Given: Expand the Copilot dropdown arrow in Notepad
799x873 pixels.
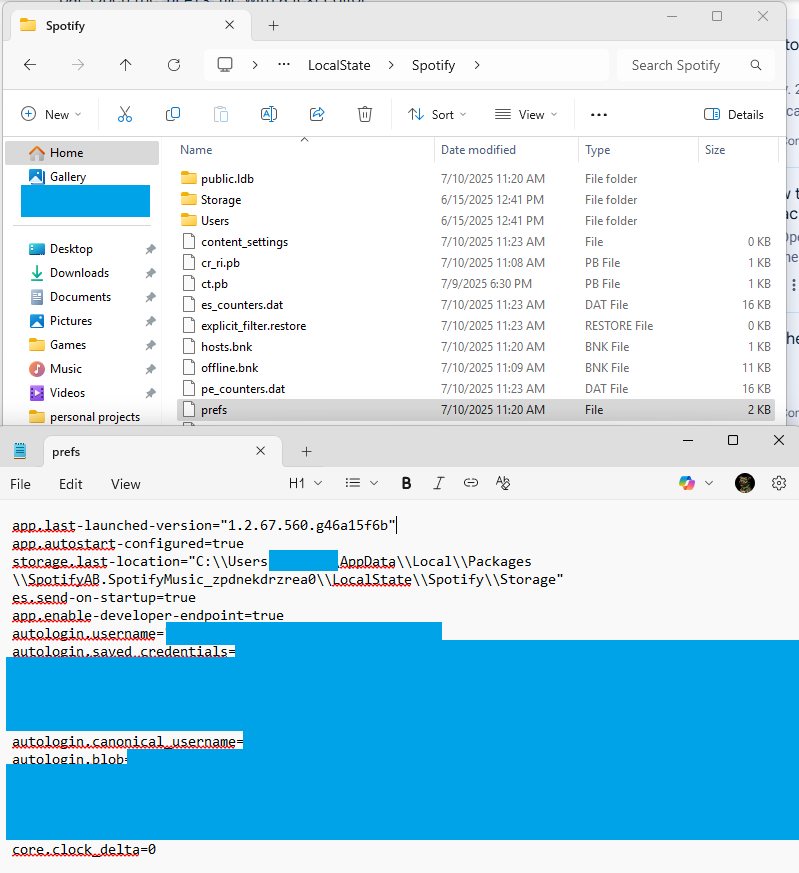Looking at the screenshot, I should (x=709, y=483).
